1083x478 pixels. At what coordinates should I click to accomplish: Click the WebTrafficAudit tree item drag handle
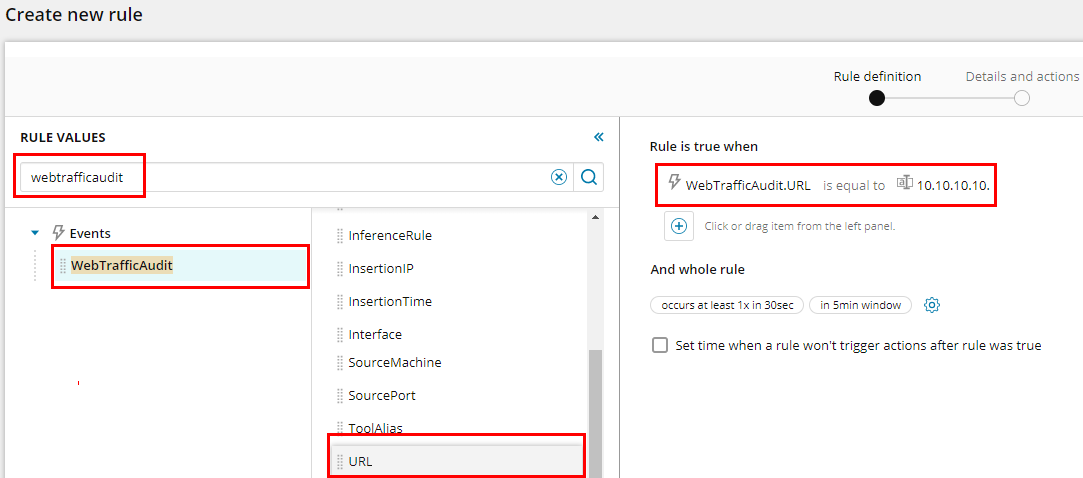63,266
